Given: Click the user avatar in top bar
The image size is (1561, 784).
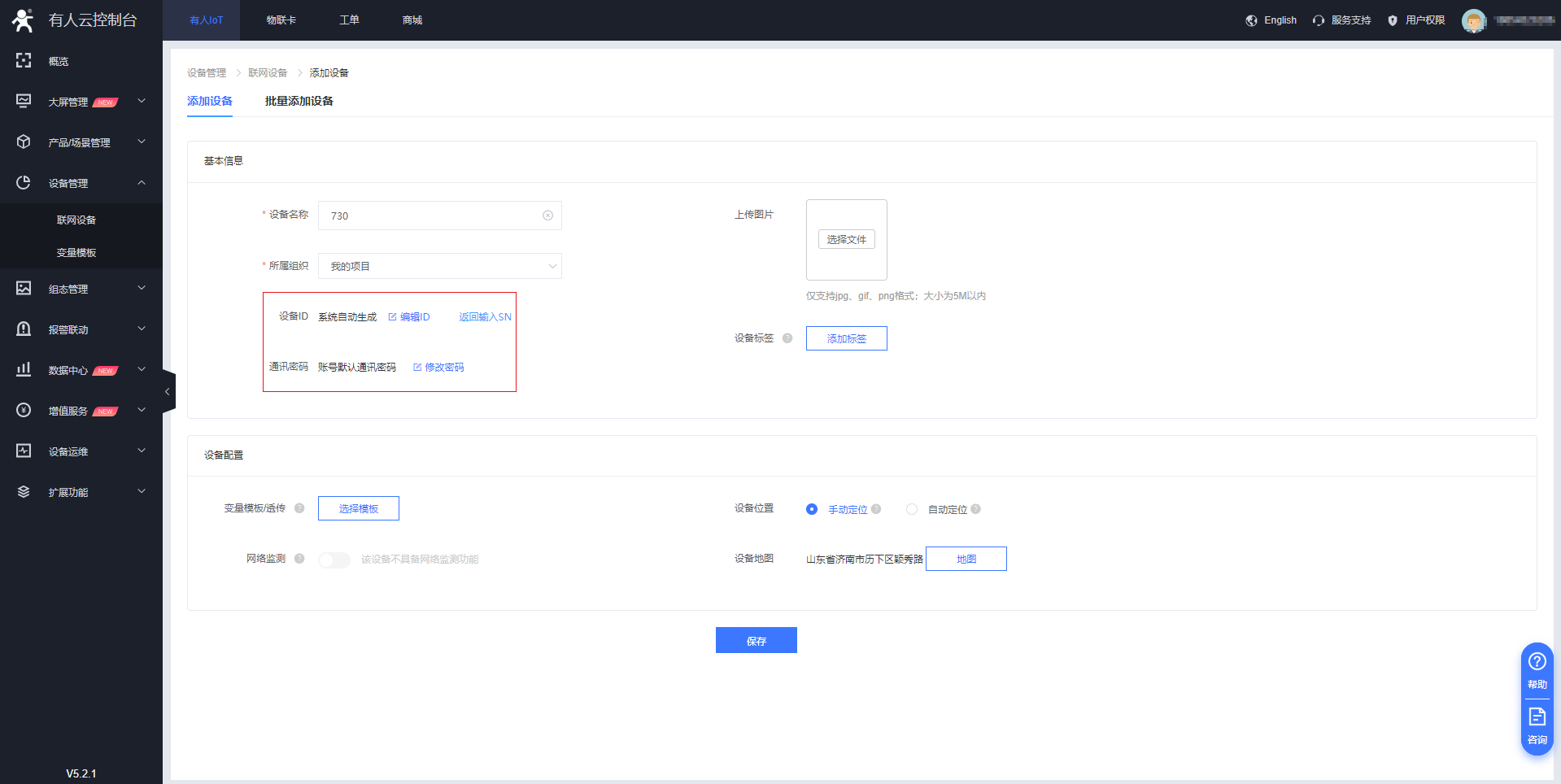Looking at the screenshot, I should point(1473,20).
